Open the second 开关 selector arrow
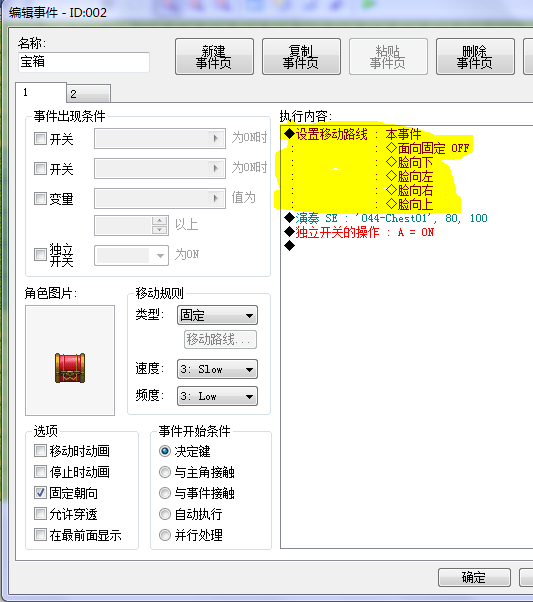 [215, 168]
